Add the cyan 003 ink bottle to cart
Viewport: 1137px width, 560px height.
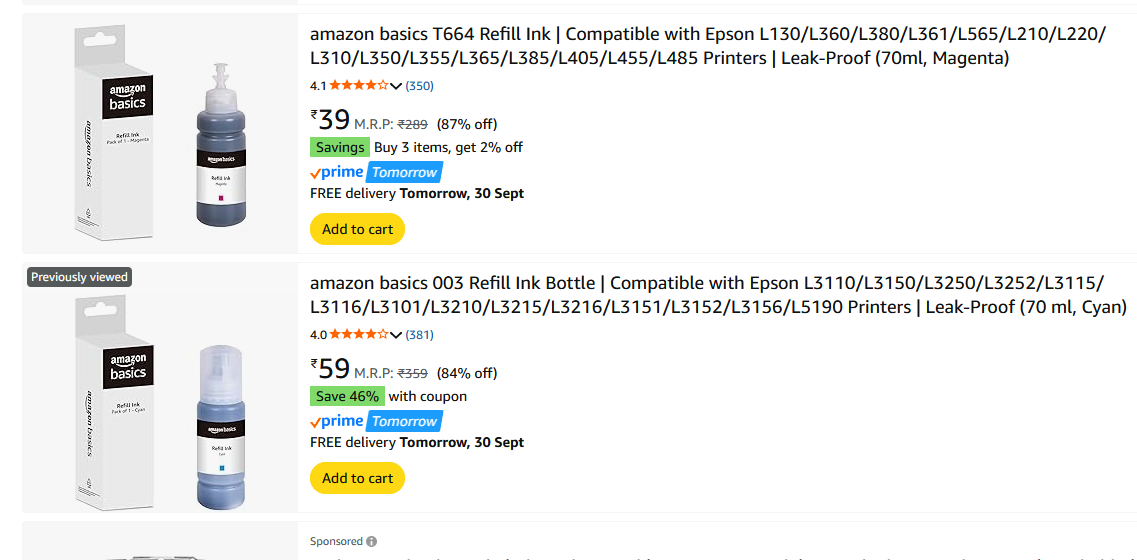(x=357, y=478)
